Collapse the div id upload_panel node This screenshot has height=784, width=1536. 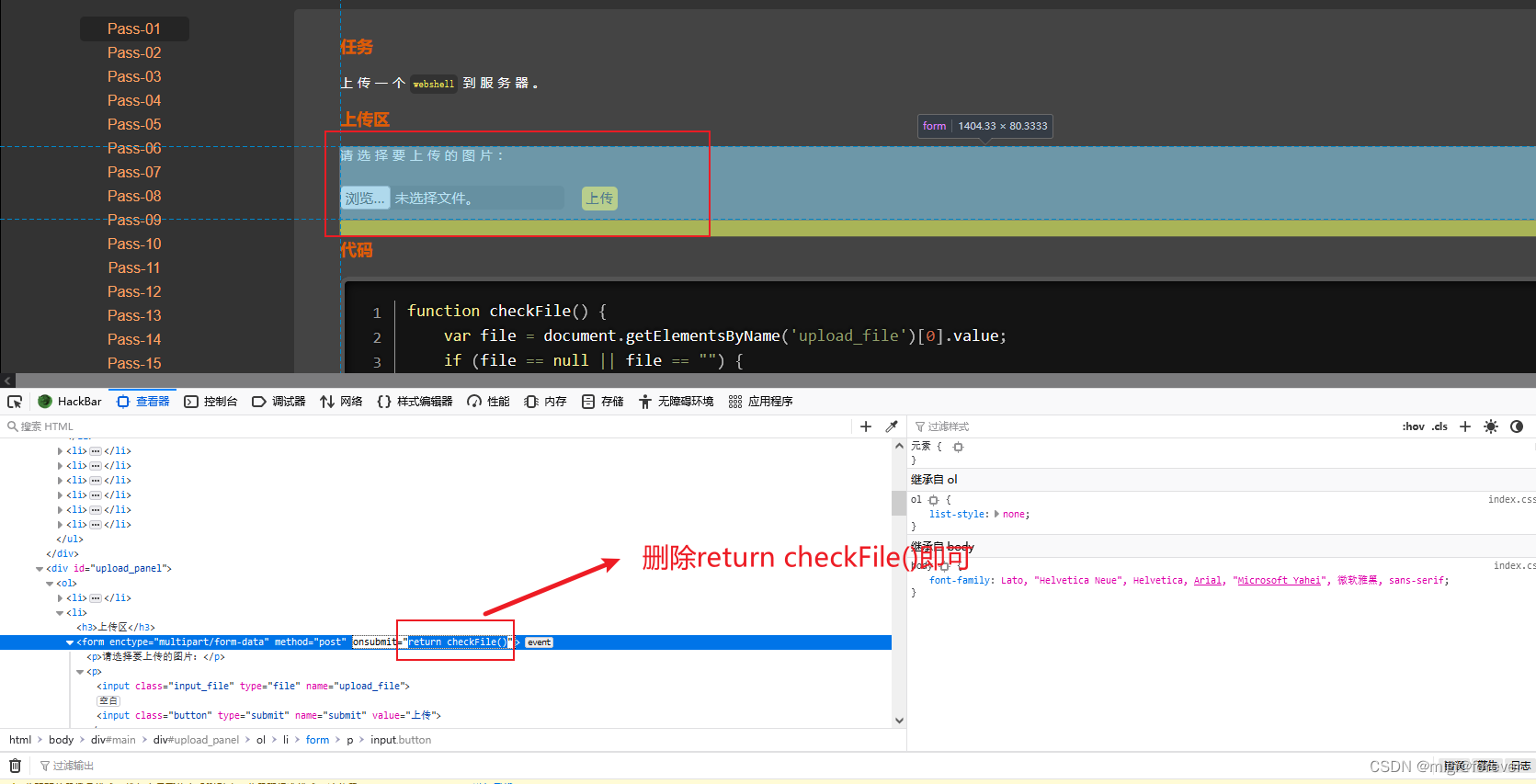(40, 569)
